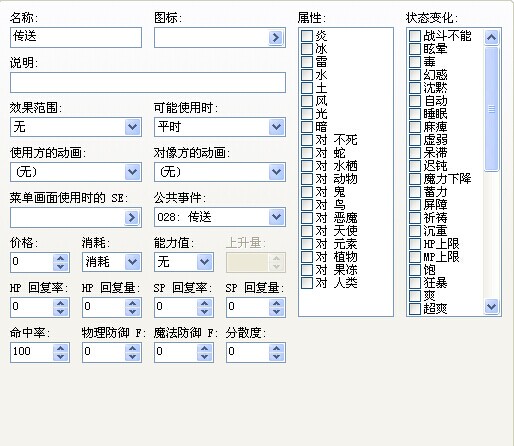Increase 魔法防御 F with up arrow

[x=204, y=348]
